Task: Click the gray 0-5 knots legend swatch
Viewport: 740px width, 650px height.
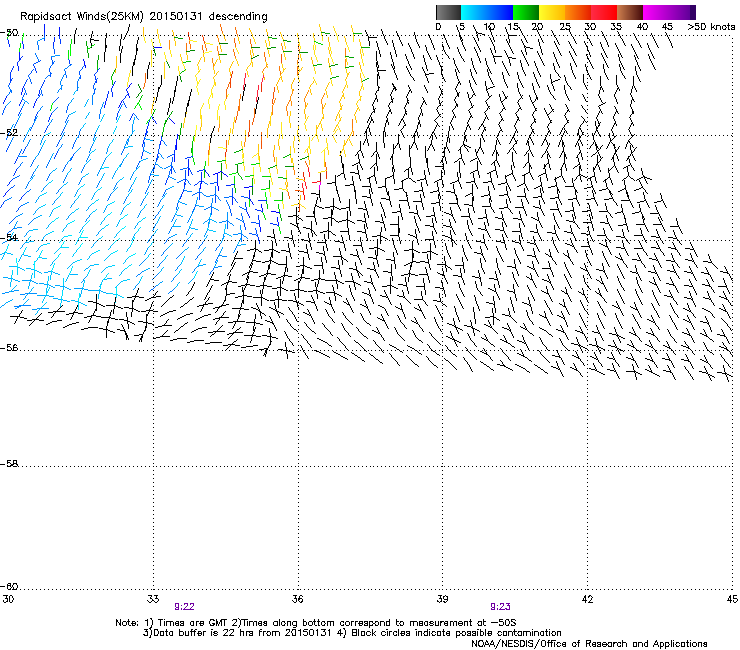Action: [x=448, y=12]
